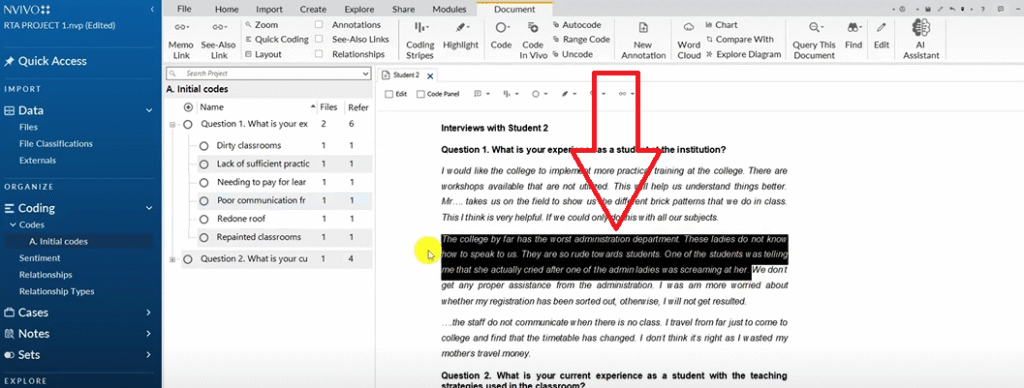Open Relationship Types in sidebar
The image size is (1024, 388).
coord(56,291)
